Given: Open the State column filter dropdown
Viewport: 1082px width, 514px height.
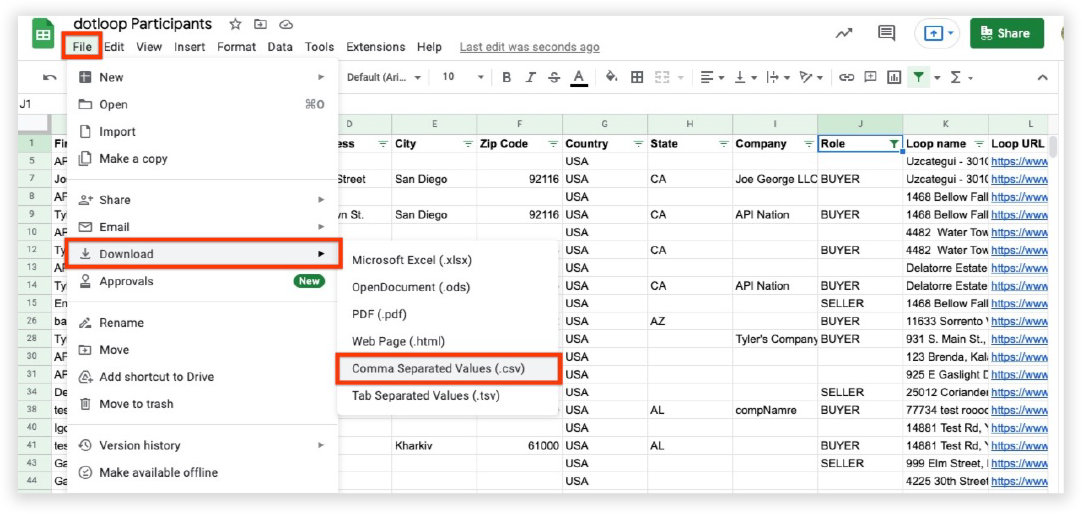Looking at the screenshot, I should 724,144.
